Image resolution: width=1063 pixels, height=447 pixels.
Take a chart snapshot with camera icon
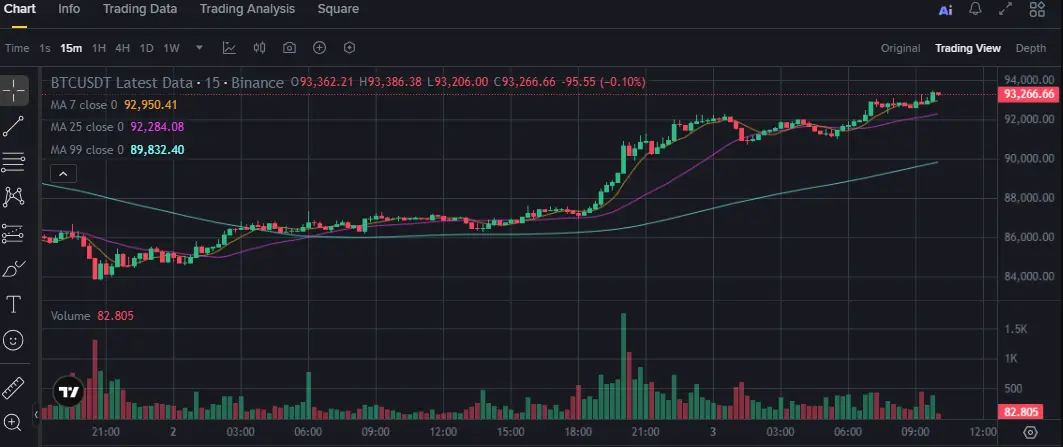289,47
